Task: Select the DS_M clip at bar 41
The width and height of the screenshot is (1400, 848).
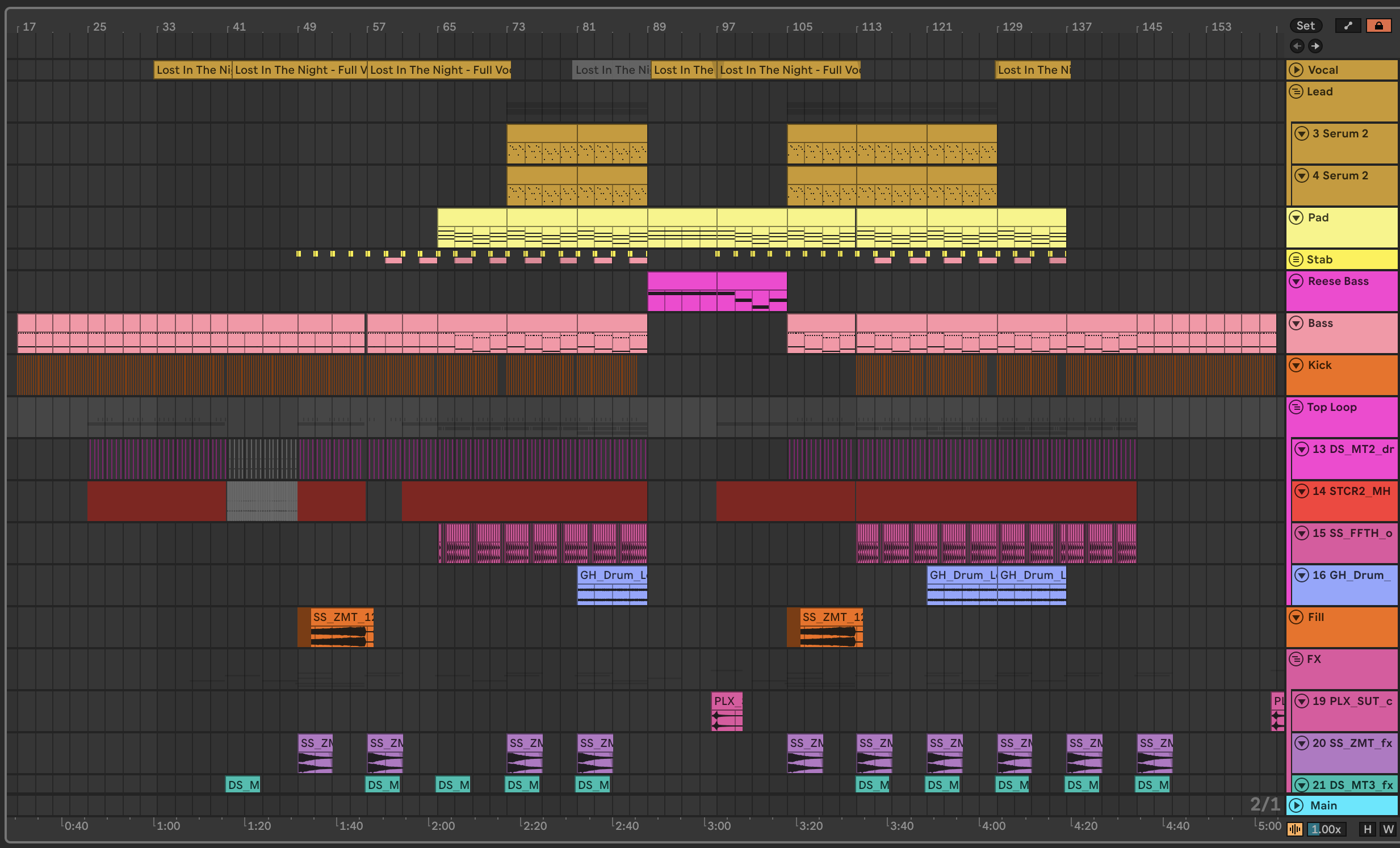Action: [x=243, y=785]
